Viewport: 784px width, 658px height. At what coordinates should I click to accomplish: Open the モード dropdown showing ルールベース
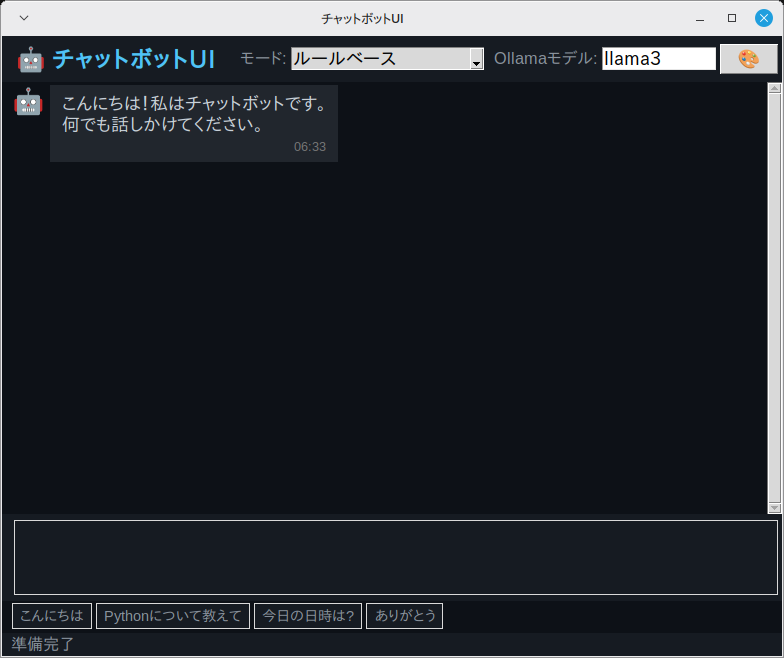coord(387,59)
